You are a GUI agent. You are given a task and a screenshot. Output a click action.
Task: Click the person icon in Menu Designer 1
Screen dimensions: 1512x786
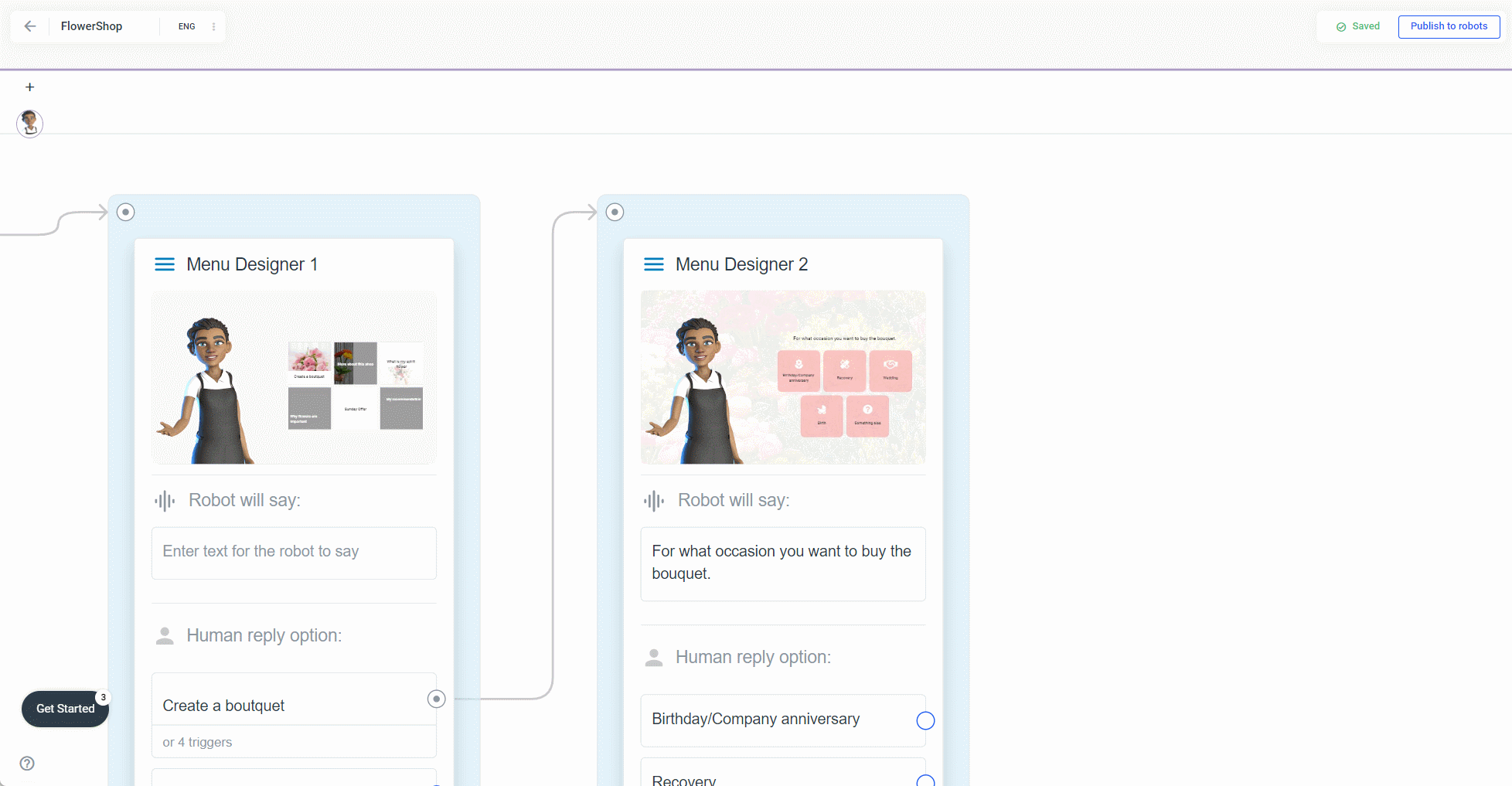[x=165, y=636]
